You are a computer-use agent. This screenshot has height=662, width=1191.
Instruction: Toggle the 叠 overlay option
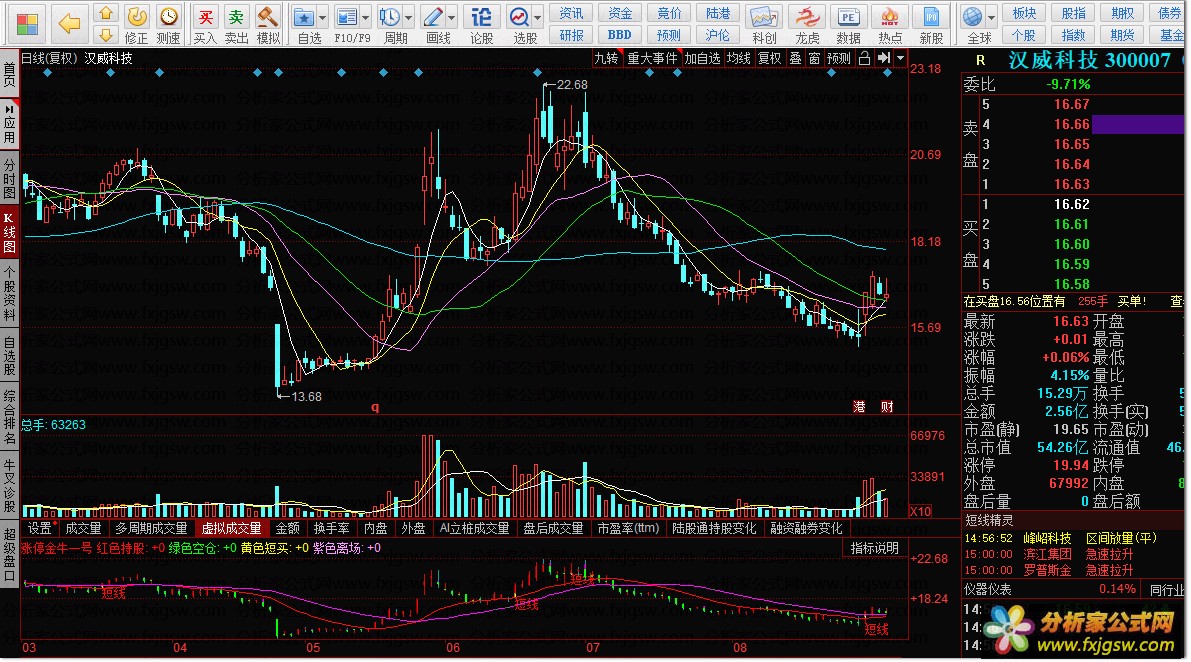click(795, 58)
